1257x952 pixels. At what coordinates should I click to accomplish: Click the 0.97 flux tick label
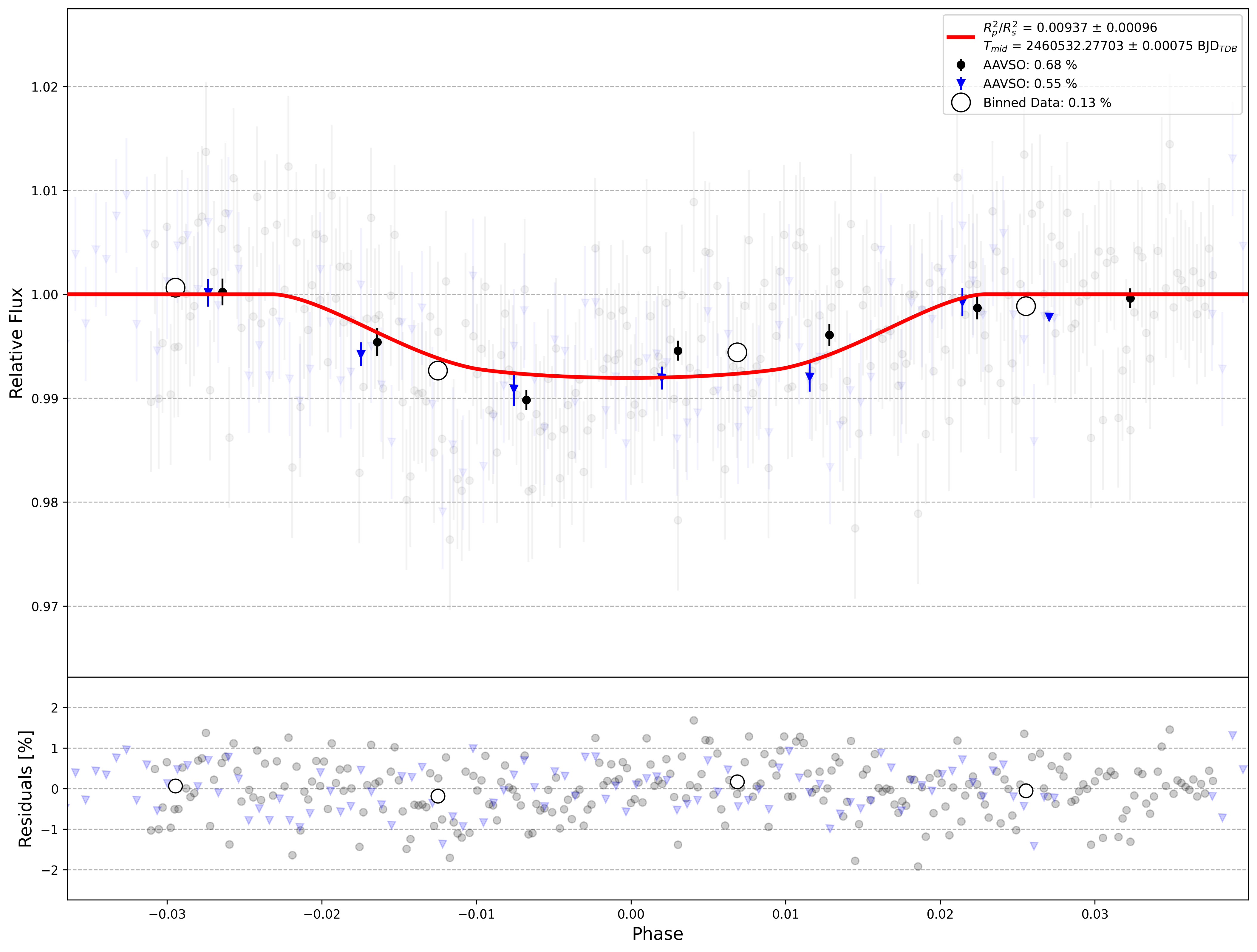44,606
